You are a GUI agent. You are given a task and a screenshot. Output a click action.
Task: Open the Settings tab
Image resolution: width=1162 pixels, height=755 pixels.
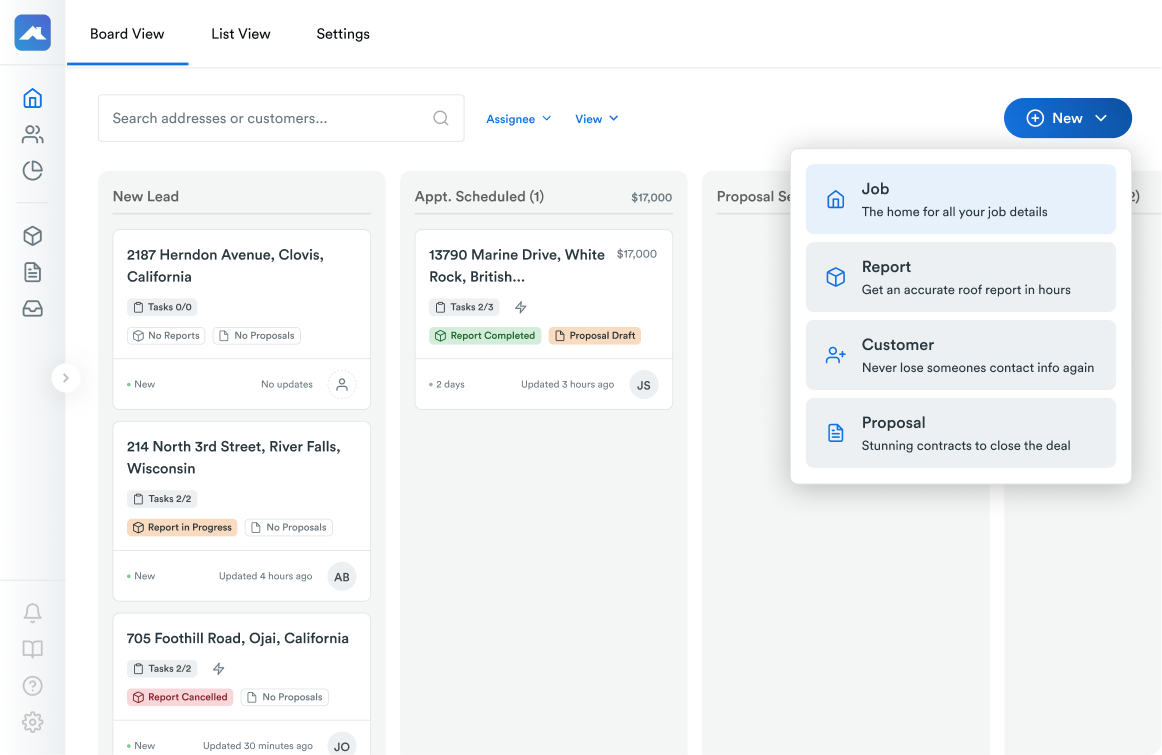(x=343, y=34)
